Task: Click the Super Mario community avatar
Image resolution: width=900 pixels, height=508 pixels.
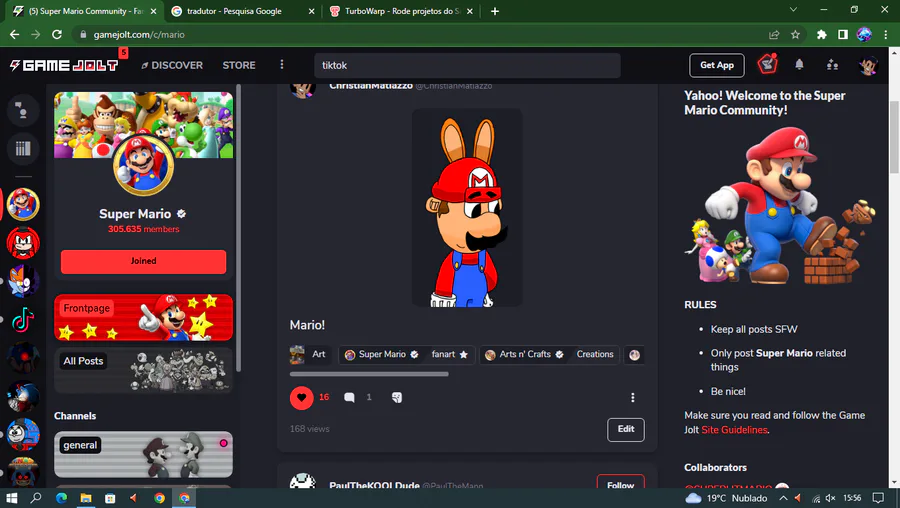Action: tap(143, 166)
